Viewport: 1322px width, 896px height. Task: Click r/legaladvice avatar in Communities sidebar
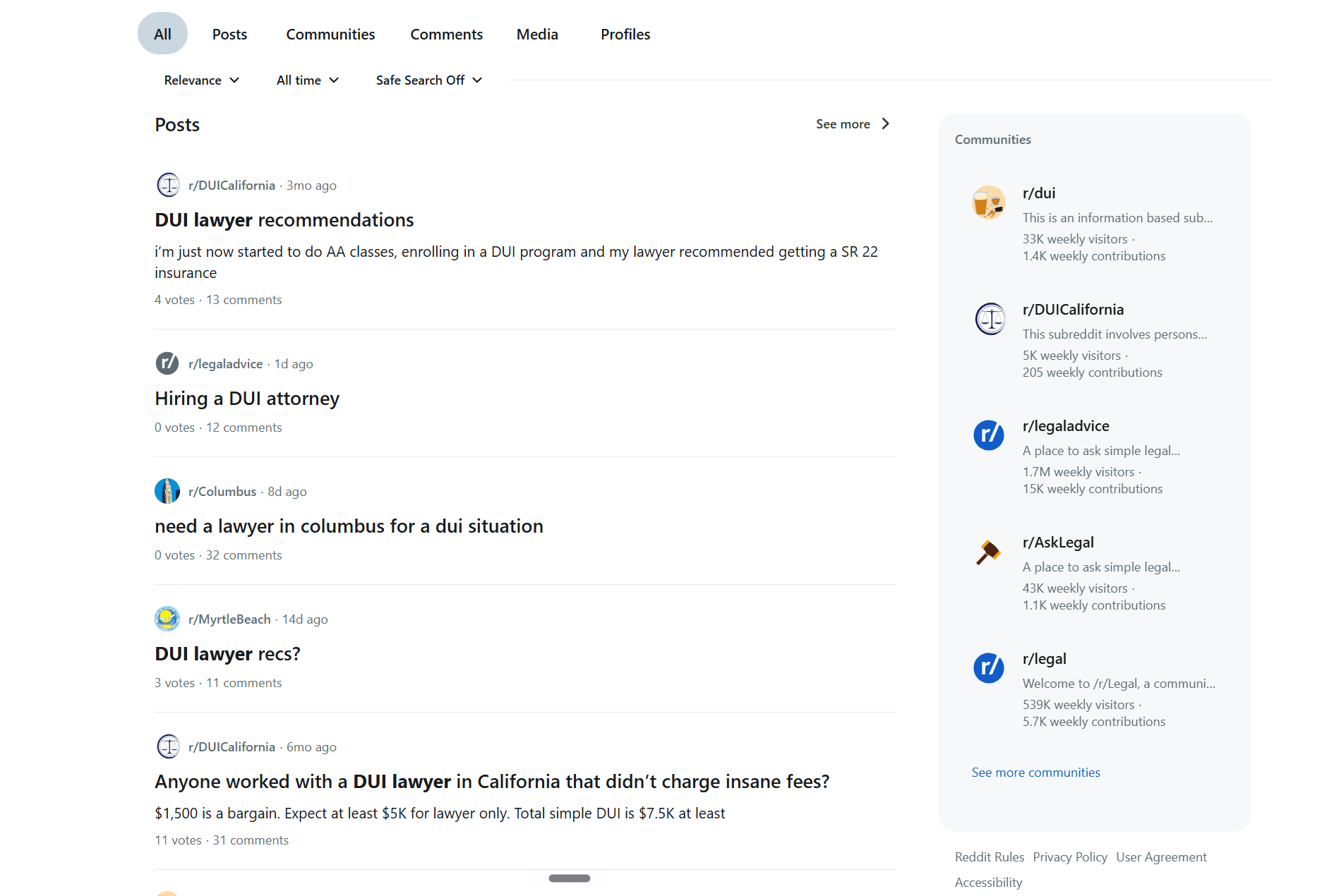989,435
